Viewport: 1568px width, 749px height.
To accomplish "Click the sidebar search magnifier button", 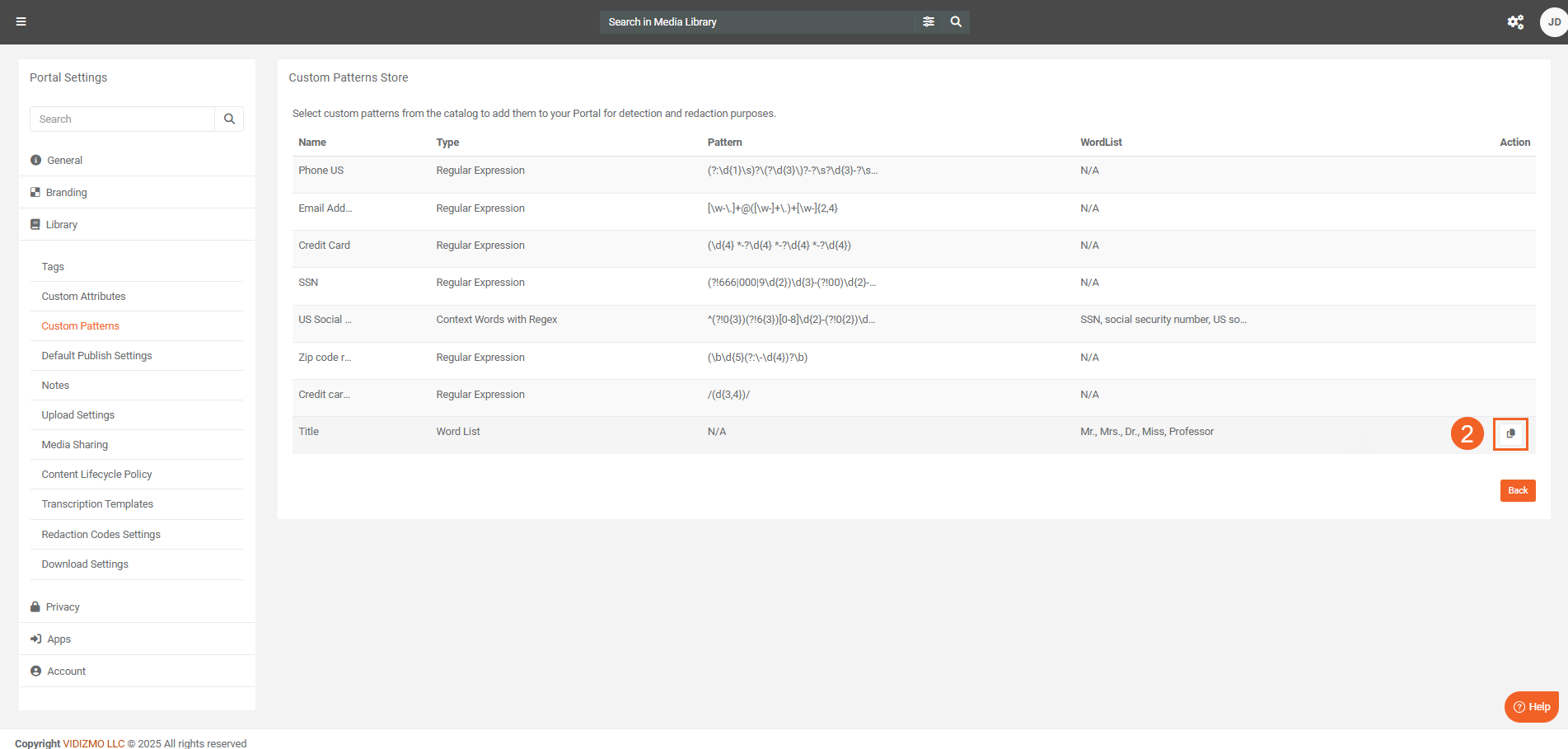I will (229, 119).
